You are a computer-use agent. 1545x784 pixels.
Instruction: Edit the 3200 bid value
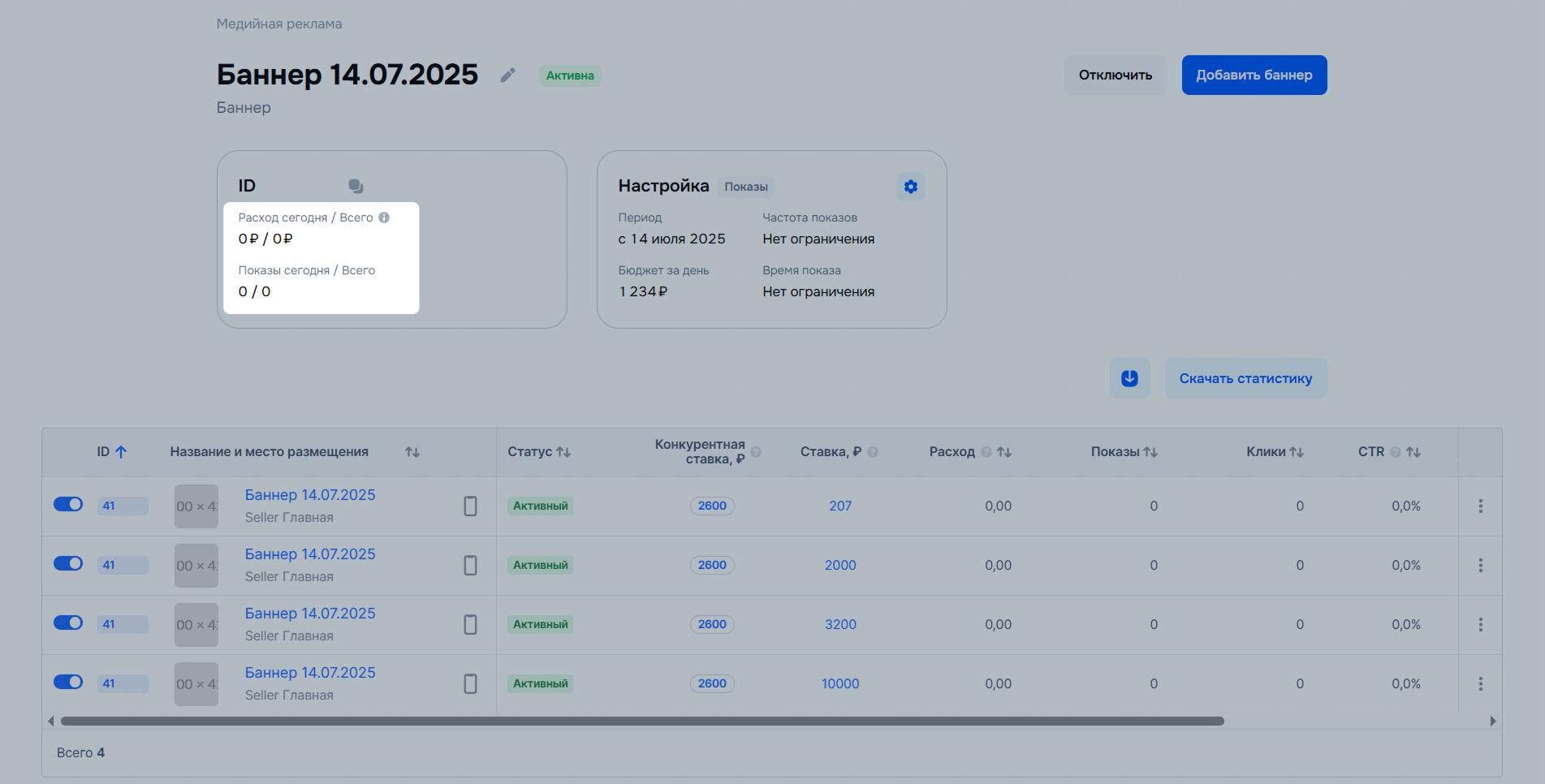pyautogui.click(x=840, y=624)
